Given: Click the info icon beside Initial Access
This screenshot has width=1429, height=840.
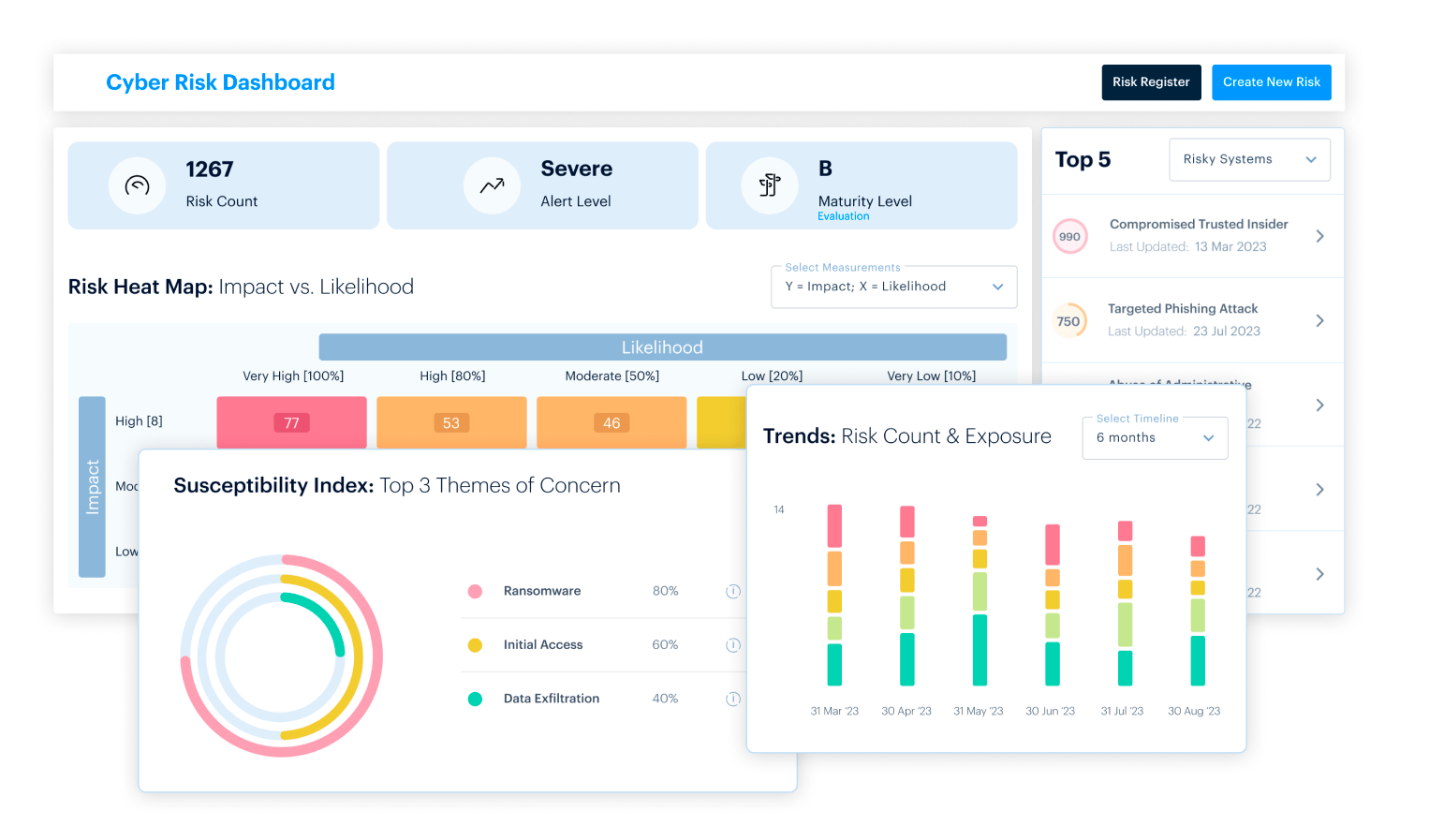Looking at the screenshot, I should [x=733, y=645].
